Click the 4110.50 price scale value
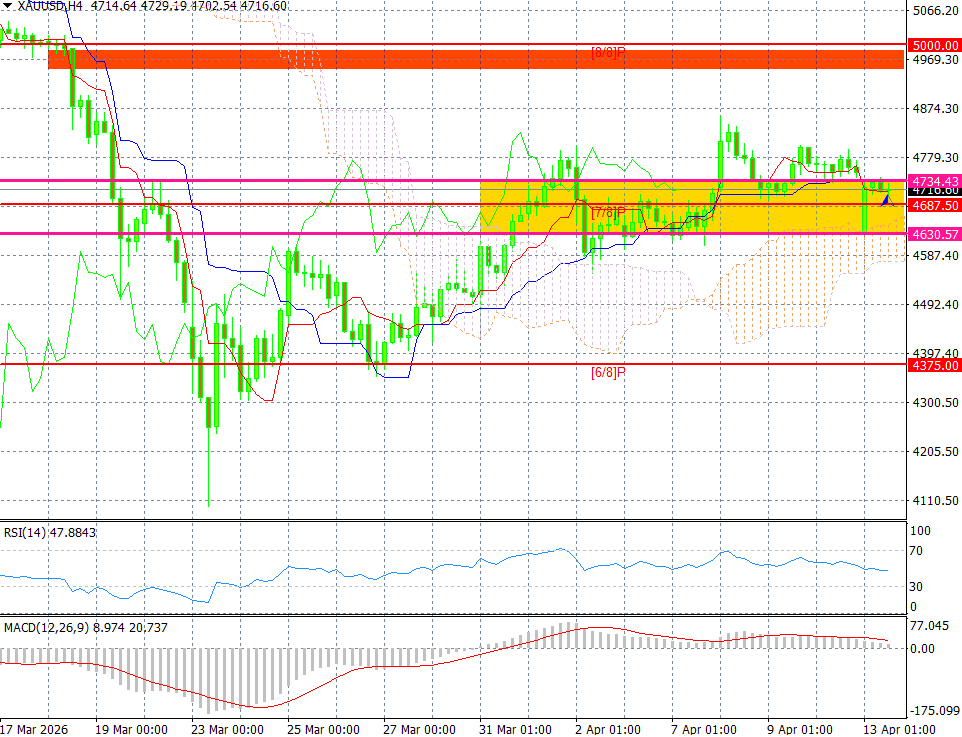 pos(936,501)
